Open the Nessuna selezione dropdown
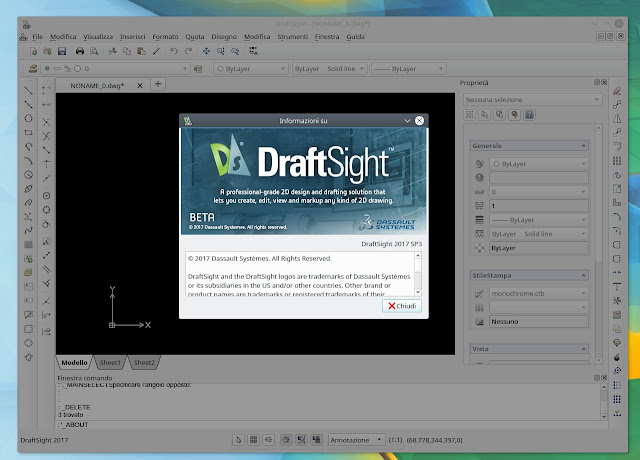The height and width of the screenshot is (460, 640). click(533, 100)
